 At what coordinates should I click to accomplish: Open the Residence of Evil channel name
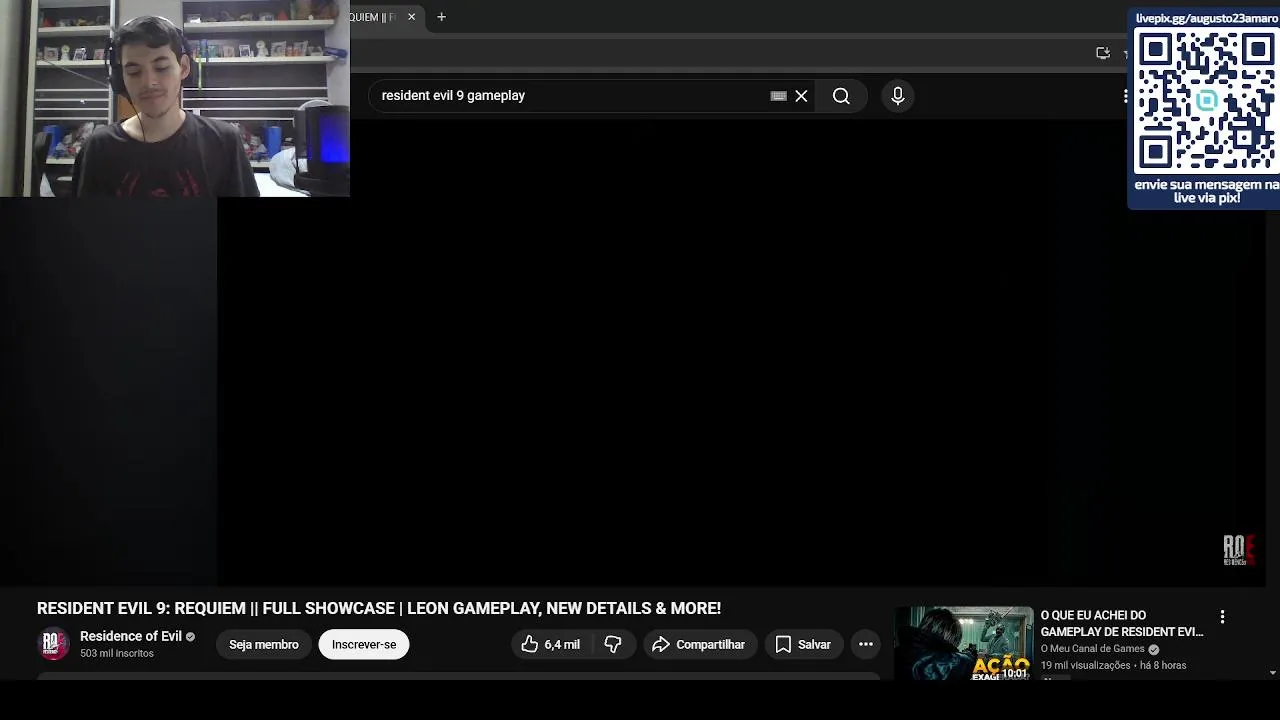[131, 636]
